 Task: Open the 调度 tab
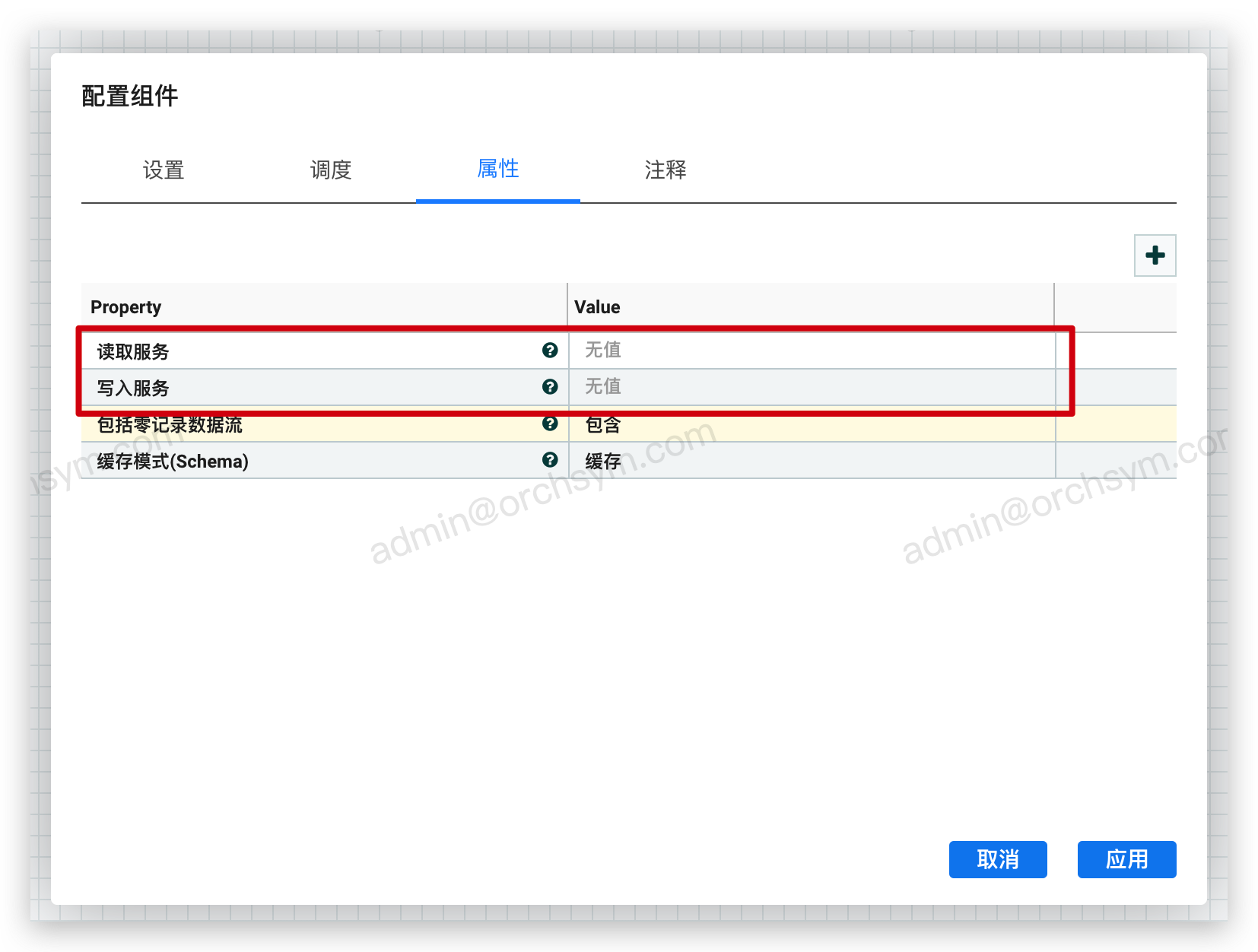click(x=331, y=170)
